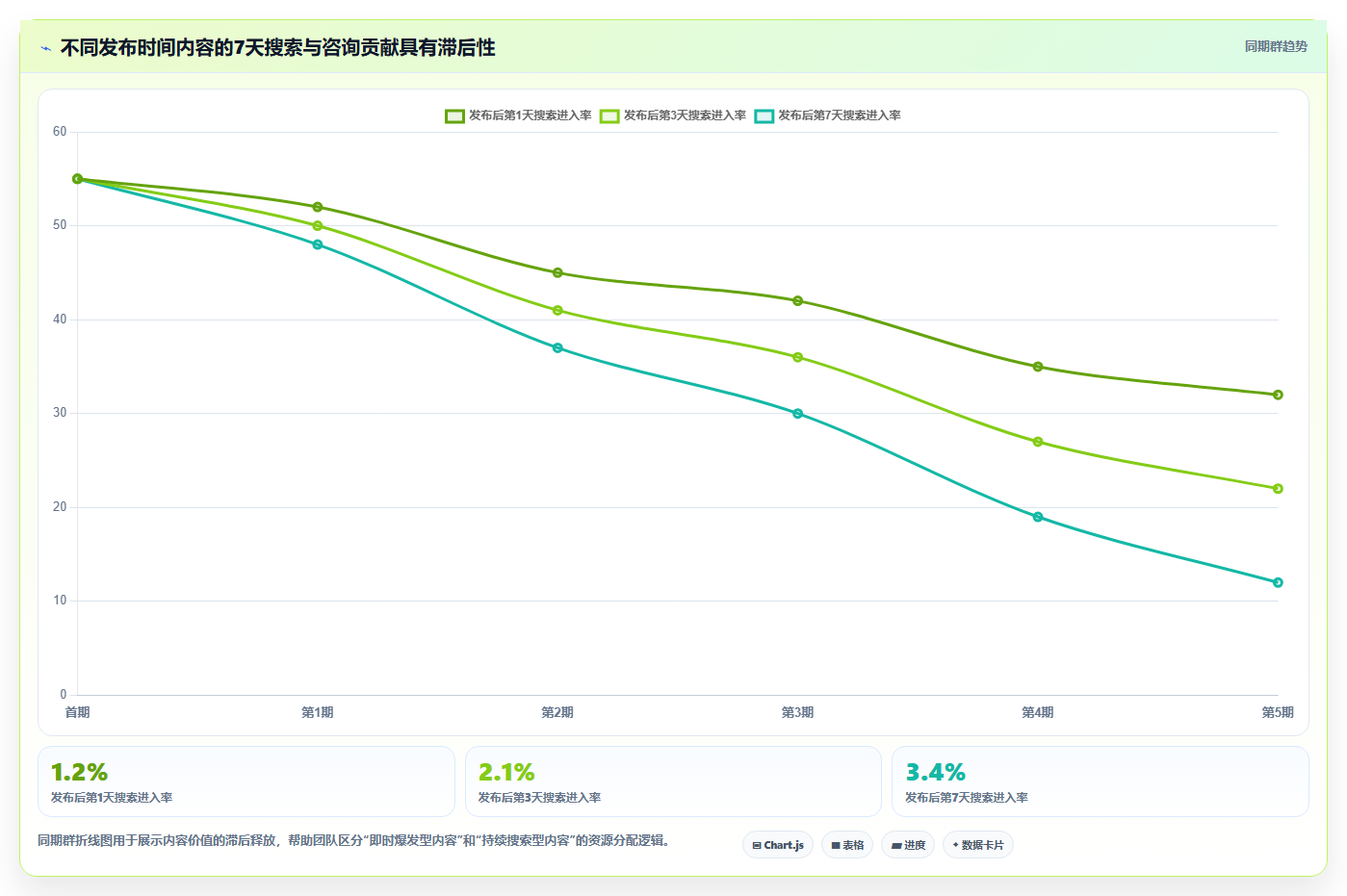Click the day-7 line point at 第2期
This screenshot has width=1347, height=896.
[x=557, y=348]
